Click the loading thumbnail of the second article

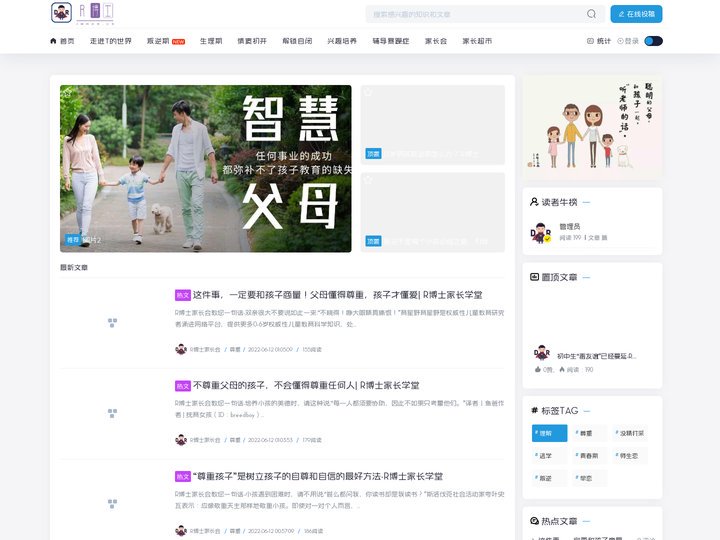click(x=112, y=413)
